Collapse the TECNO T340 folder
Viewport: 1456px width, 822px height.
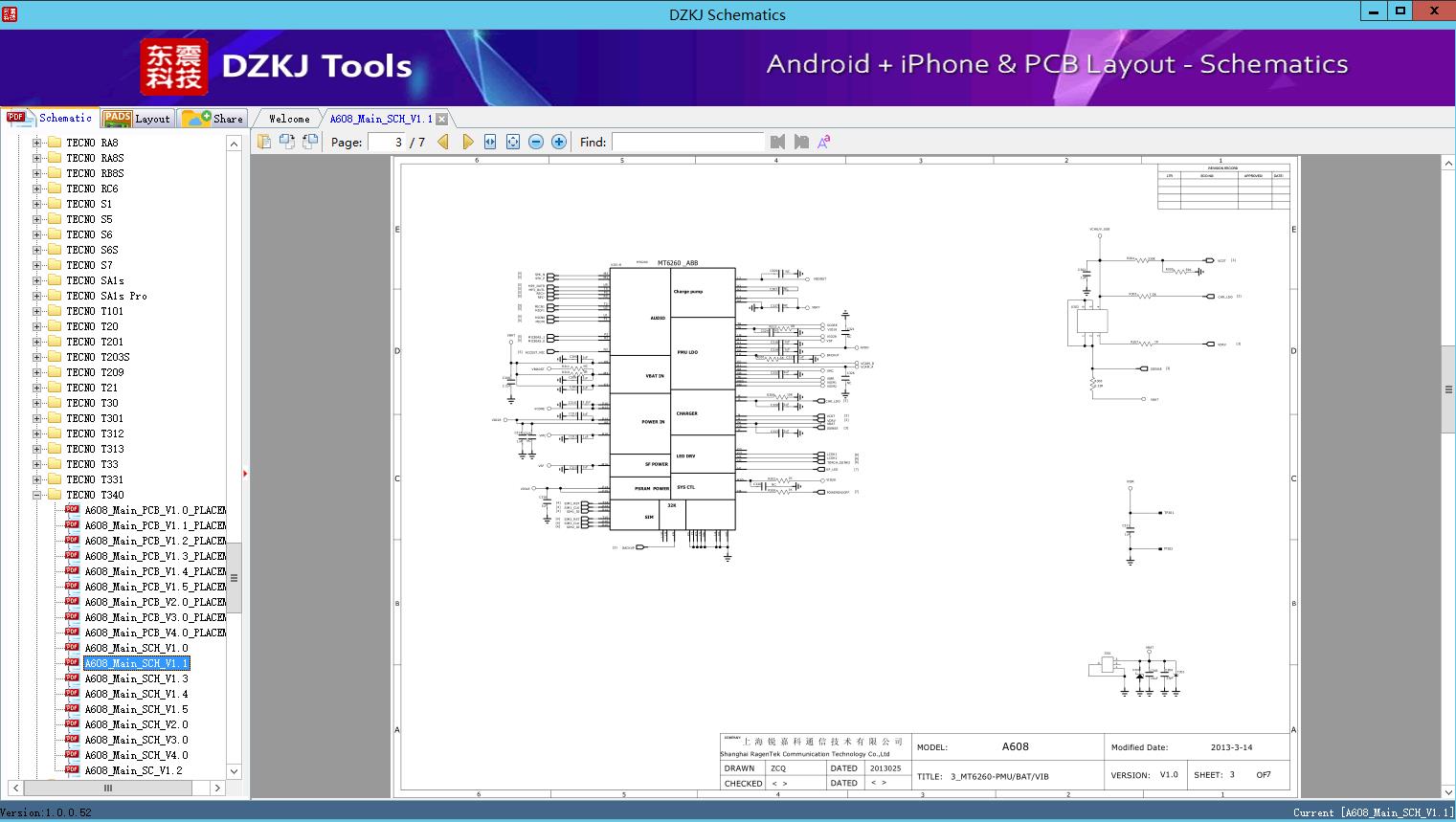coord(36,495)
